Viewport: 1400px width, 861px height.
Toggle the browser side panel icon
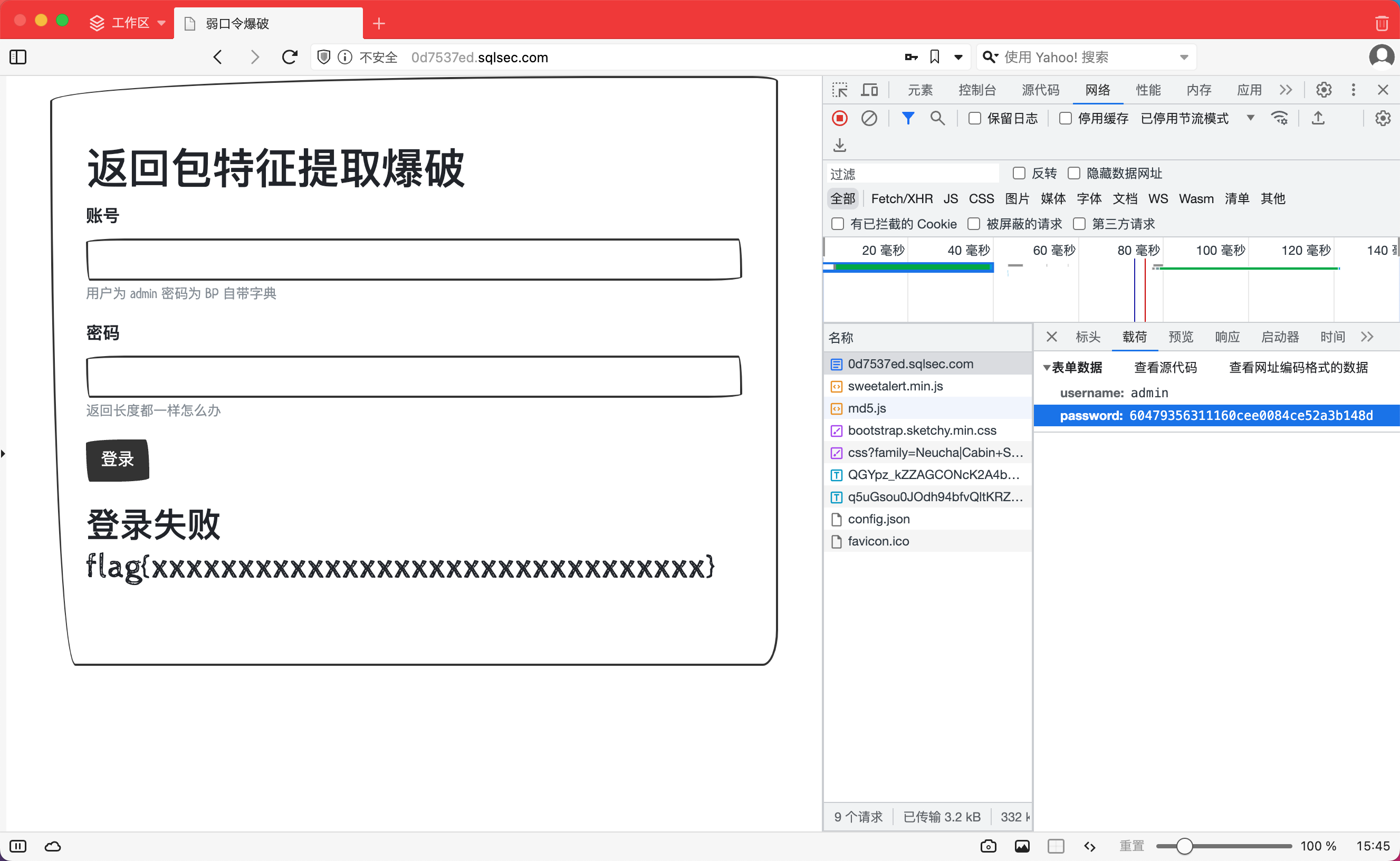point(18,57)
